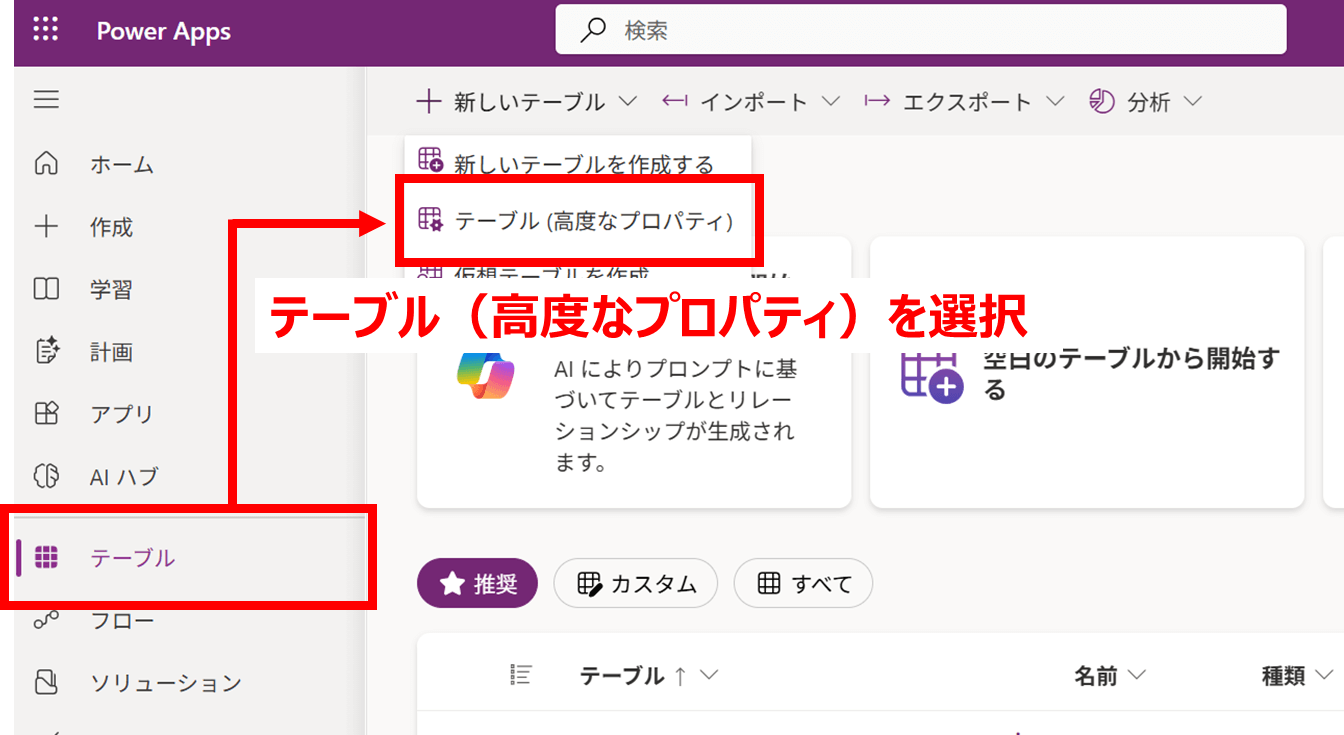This screenshot has height=735, width=1344.
Task: Open the AI により description card
Action: pyautogui.click(x=634, y=372)
